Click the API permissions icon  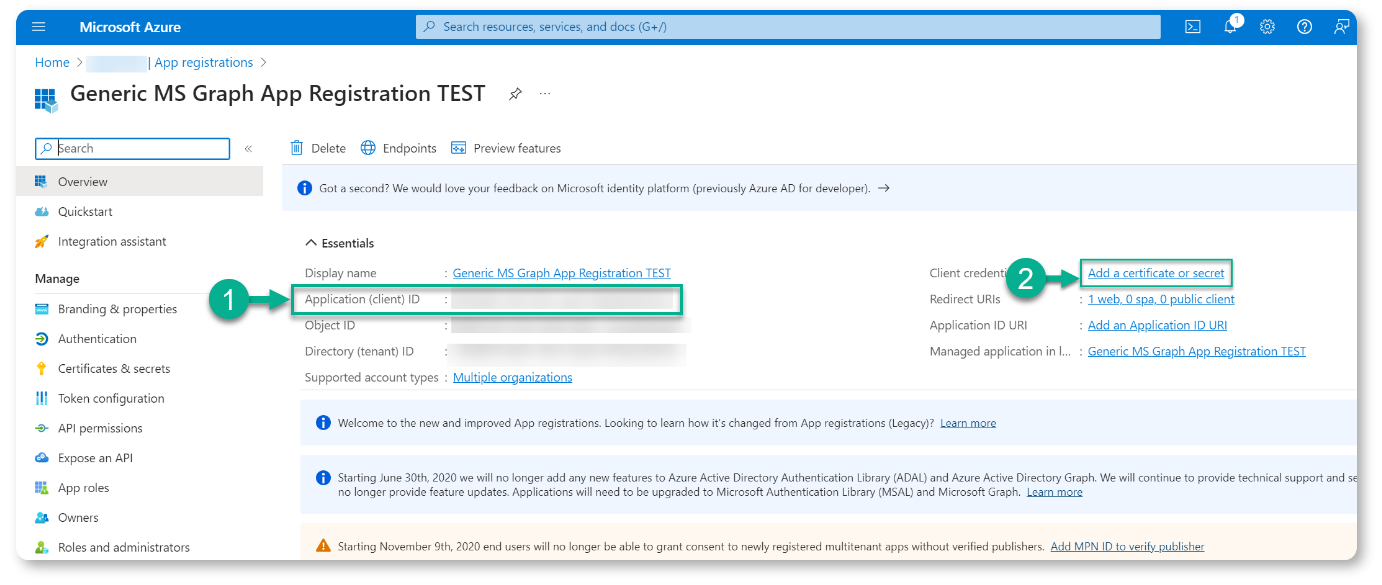41,428
